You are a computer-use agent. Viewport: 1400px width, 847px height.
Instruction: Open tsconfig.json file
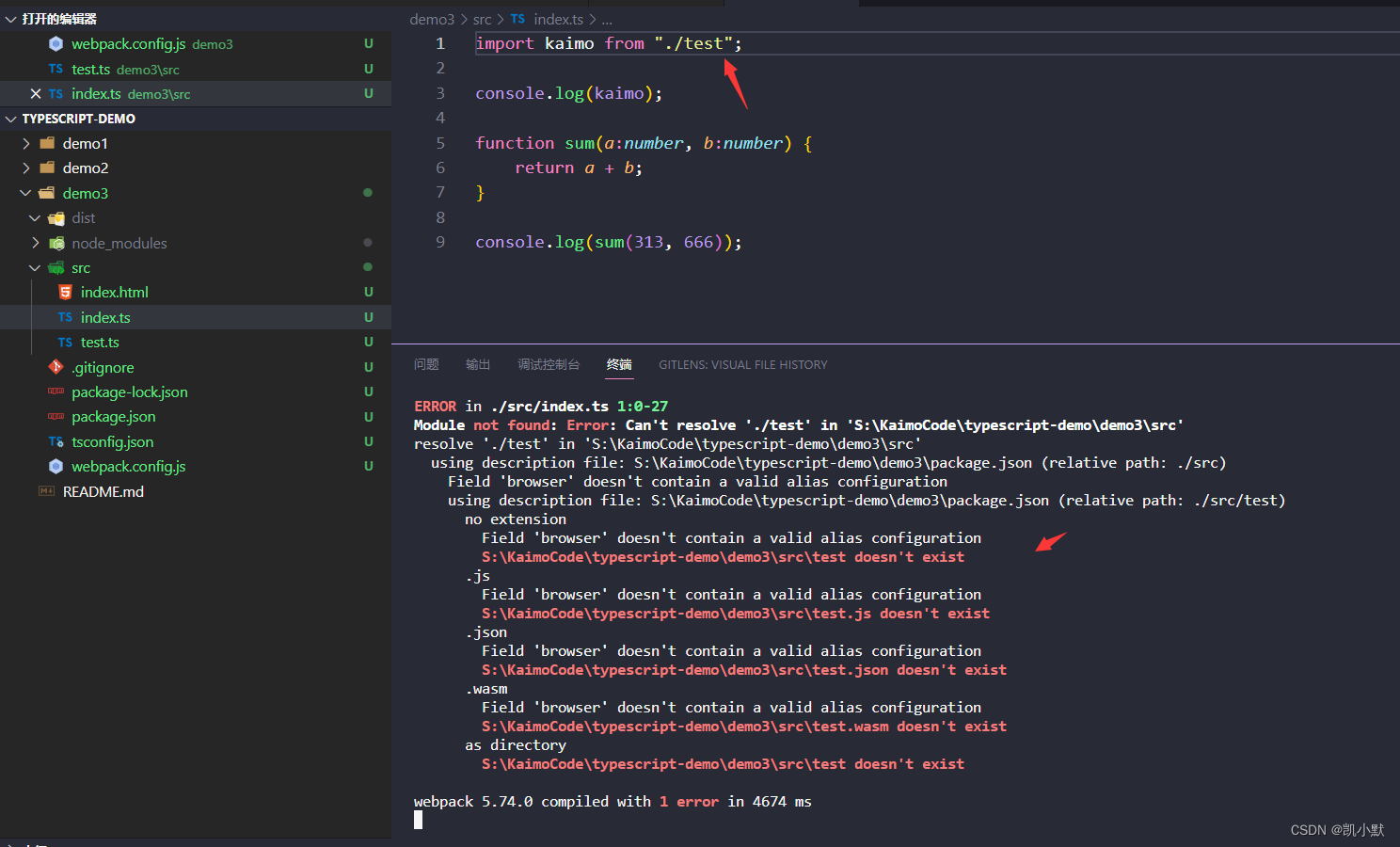[x=113, y=441]
